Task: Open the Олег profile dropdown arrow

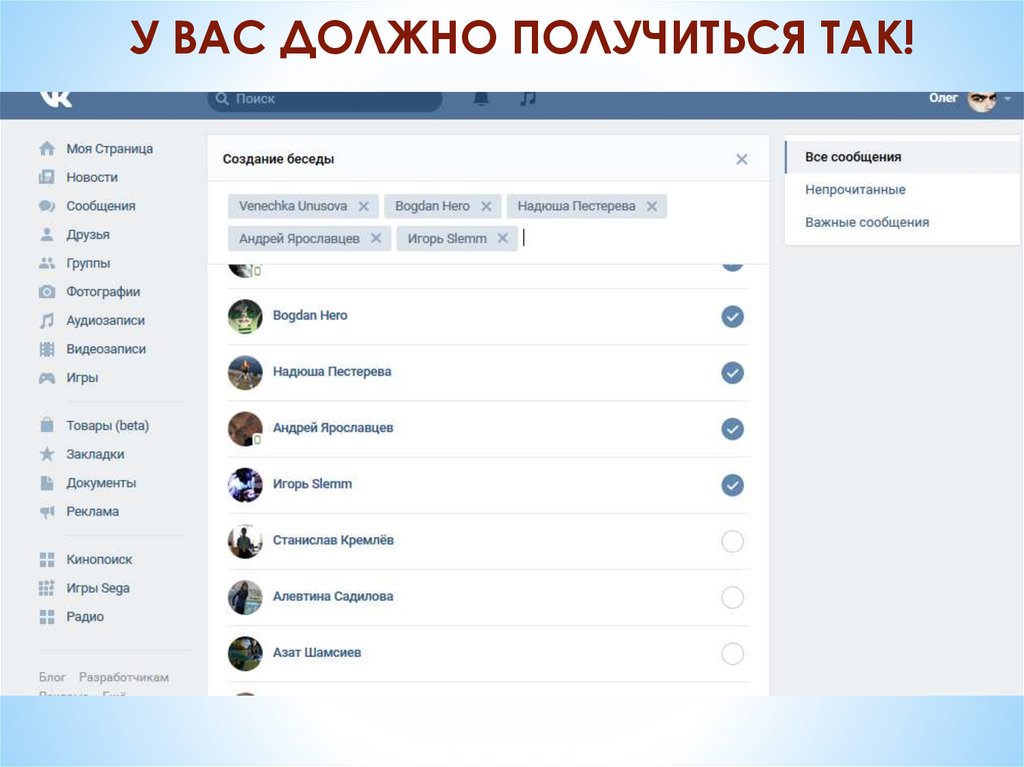Action: pyautogui.click(x=1007, y=99)
